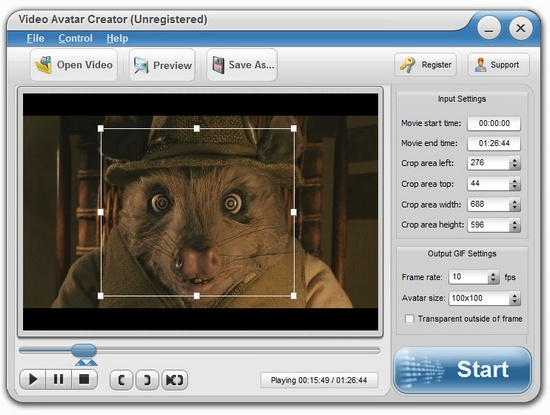Screen dimensions: 550x415
Task: Open the Help menu
Action: click(x=117, y=38)
